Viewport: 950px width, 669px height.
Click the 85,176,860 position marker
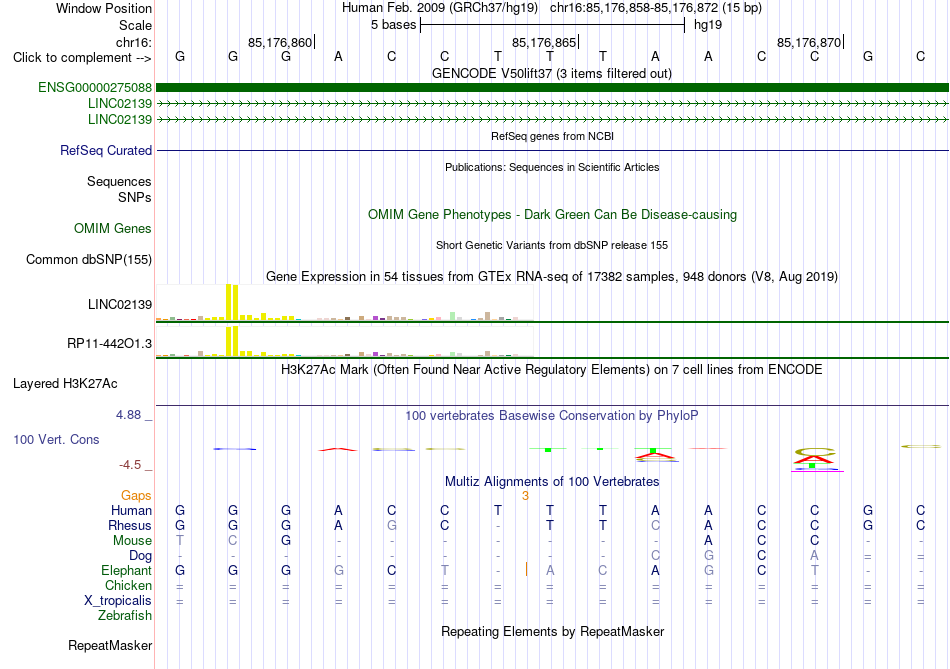(x=281, y=42)
